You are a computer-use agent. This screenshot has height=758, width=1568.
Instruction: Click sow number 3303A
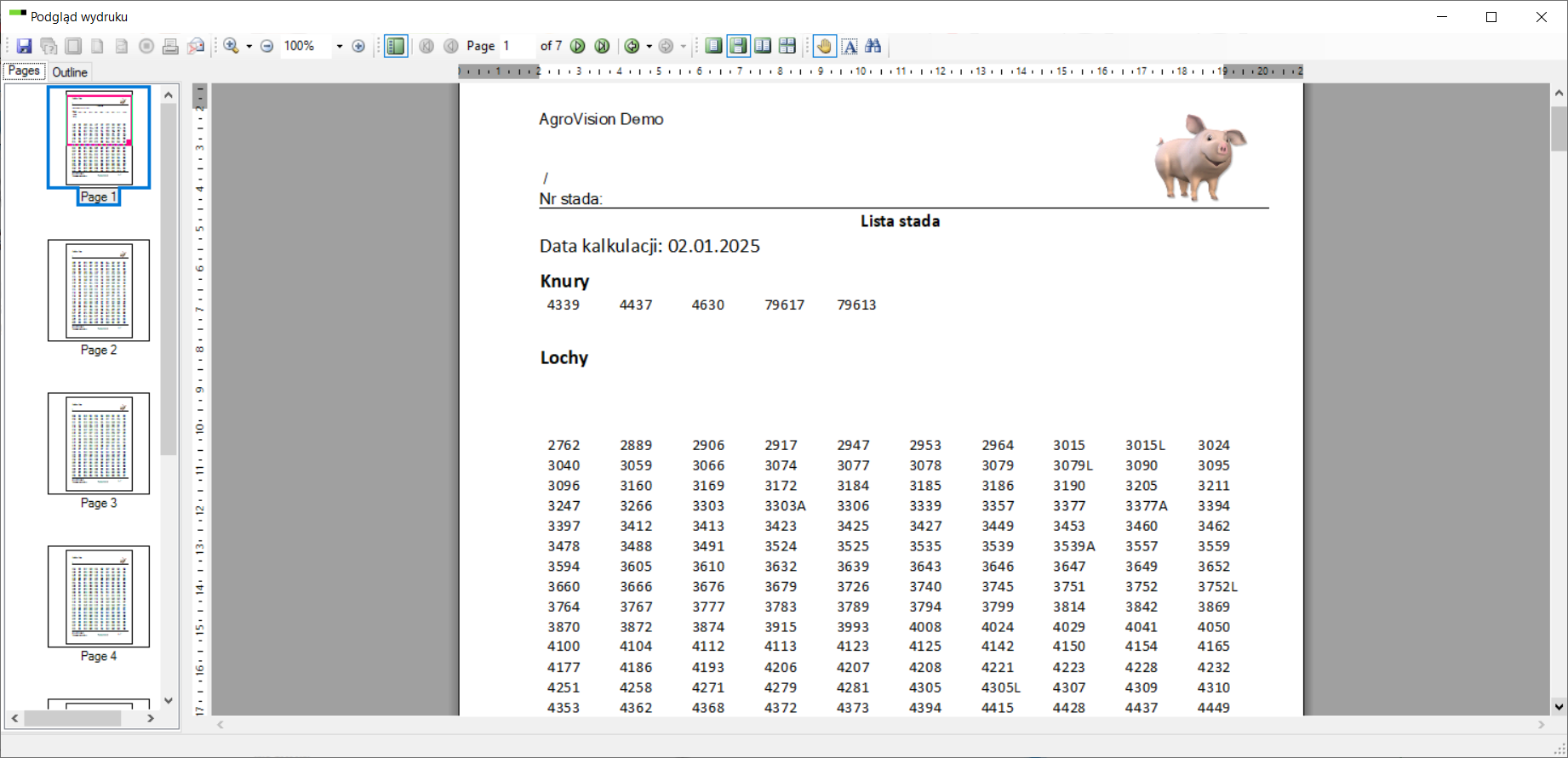tap(785, 505)
